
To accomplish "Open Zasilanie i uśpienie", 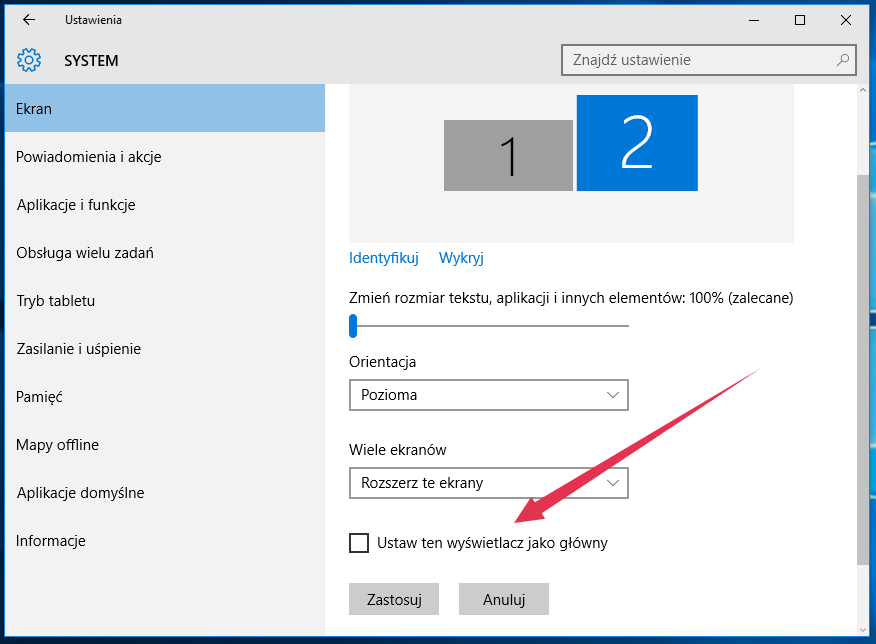I will click(x=165, y=349).
